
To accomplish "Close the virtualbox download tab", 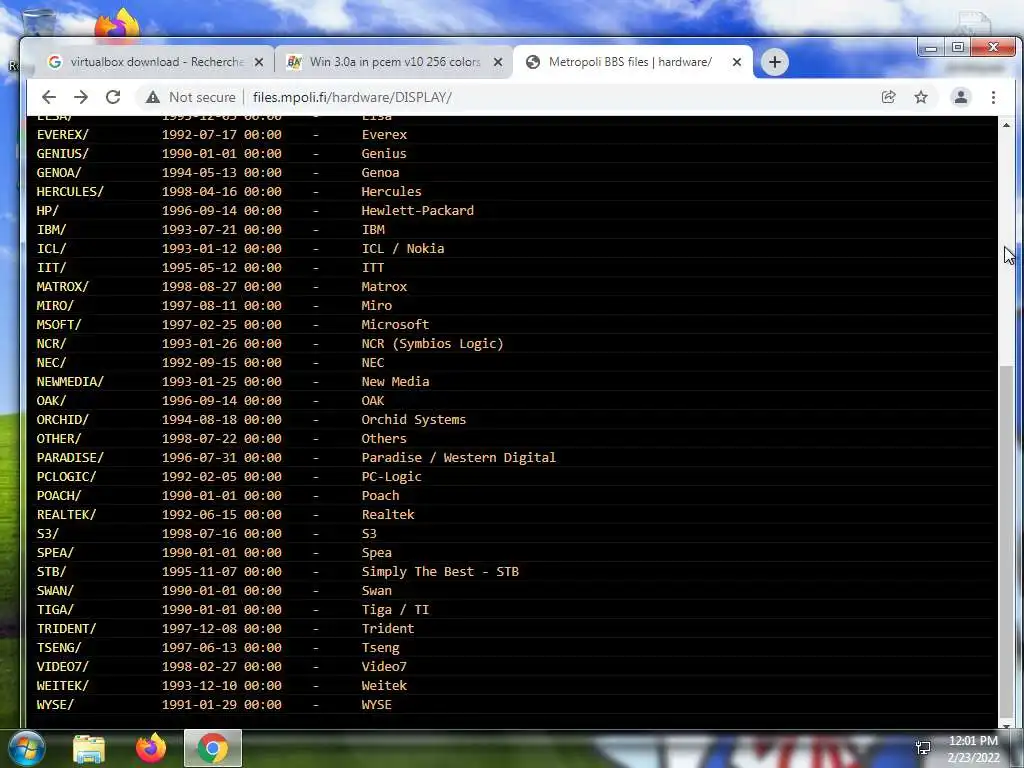I will 259,62.
